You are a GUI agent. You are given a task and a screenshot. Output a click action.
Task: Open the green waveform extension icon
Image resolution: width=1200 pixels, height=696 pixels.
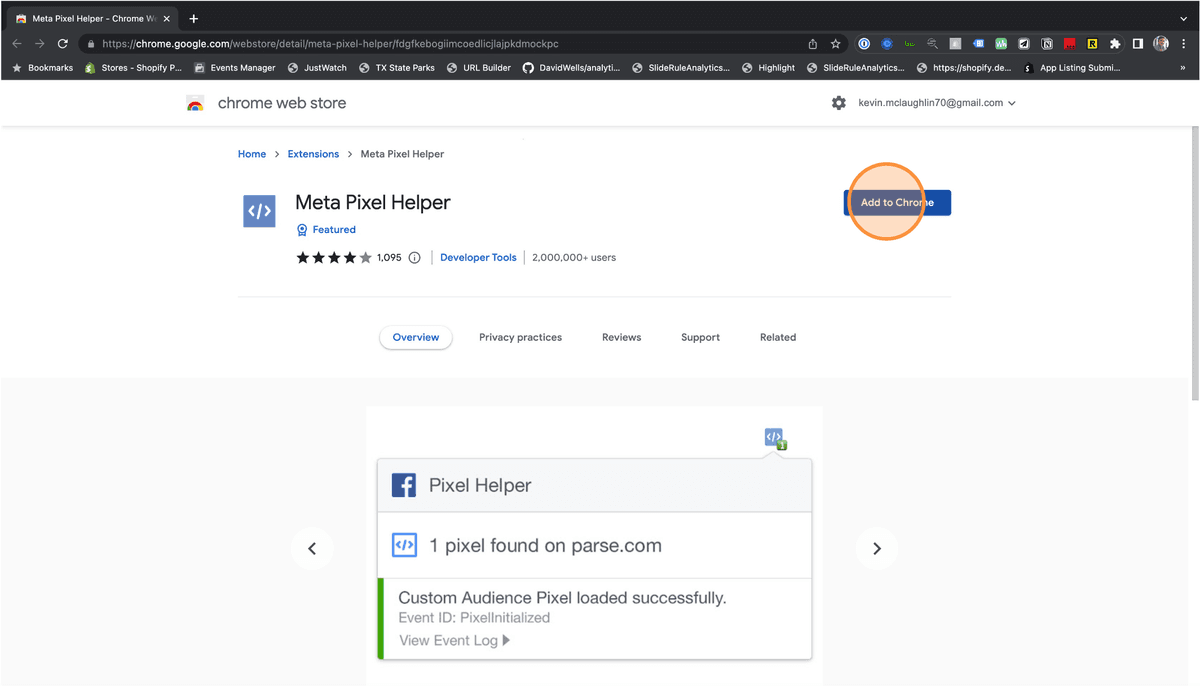(x=1001, y=44)
